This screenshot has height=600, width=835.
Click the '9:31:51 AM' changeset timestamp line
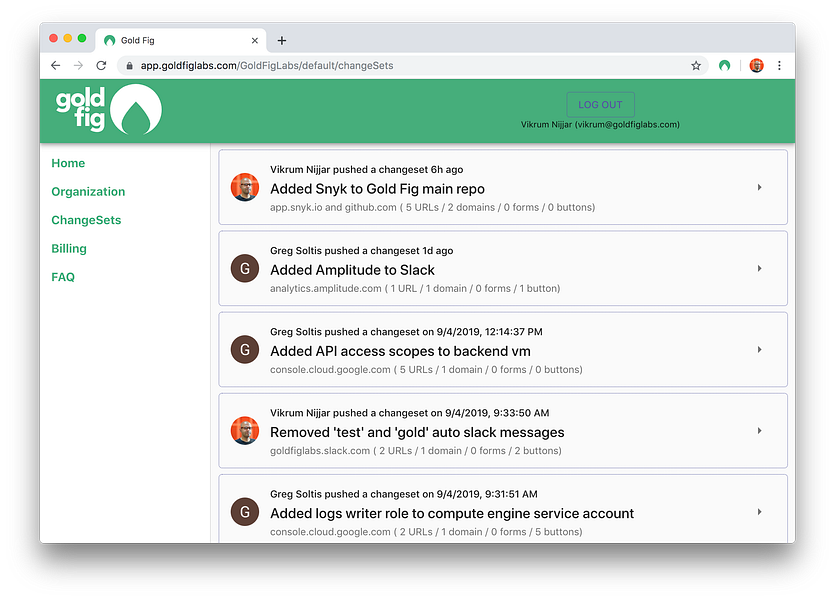tap(404, 494)
